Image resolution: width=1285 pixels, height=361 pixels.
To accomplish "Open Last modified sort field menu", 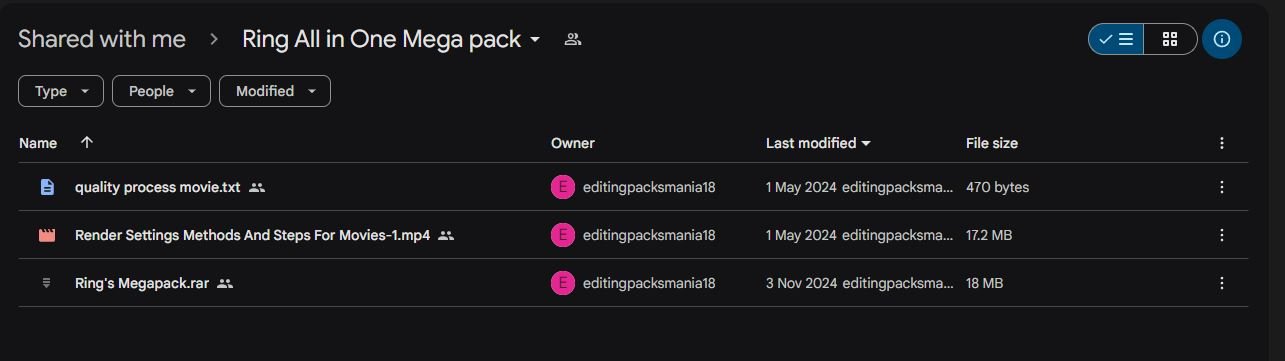I will click(x=818, y=143).
